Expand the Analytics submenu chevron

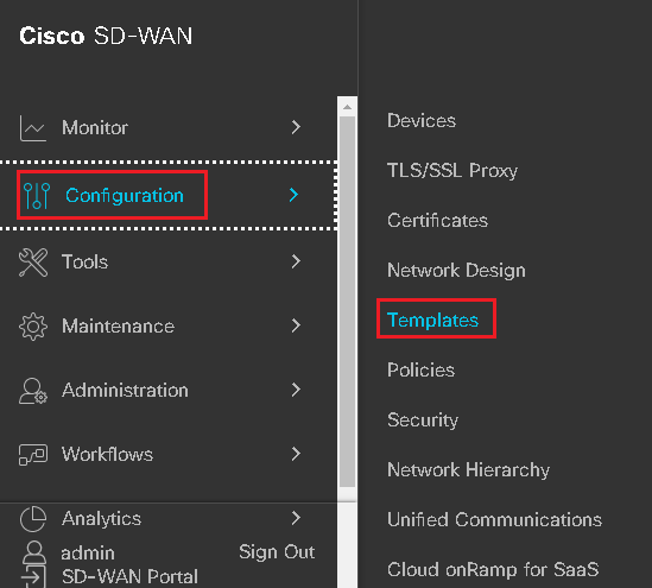click(296, 518)
